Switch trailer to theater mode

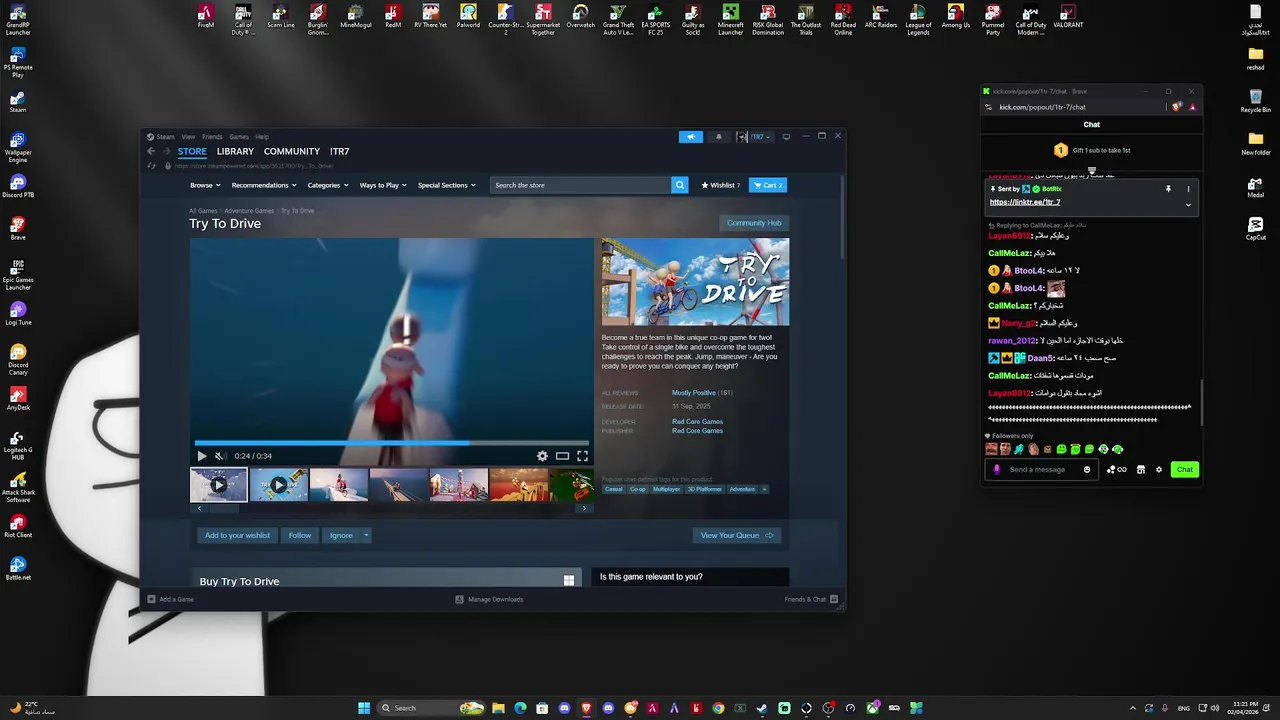[562, 456]
